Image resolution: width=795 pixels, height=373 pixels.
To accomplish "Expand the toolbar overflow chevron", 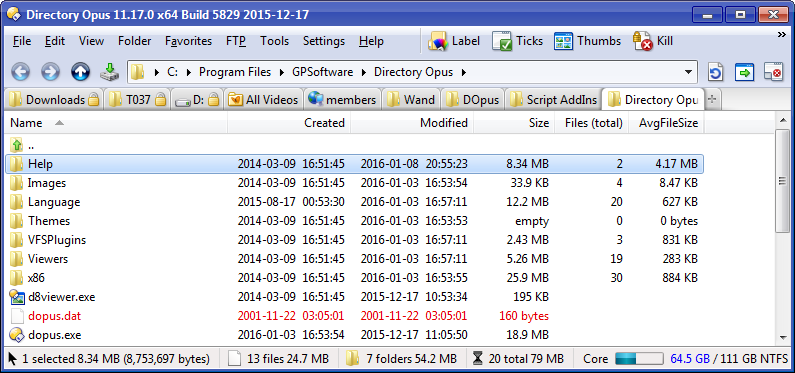I will (781, 34).
